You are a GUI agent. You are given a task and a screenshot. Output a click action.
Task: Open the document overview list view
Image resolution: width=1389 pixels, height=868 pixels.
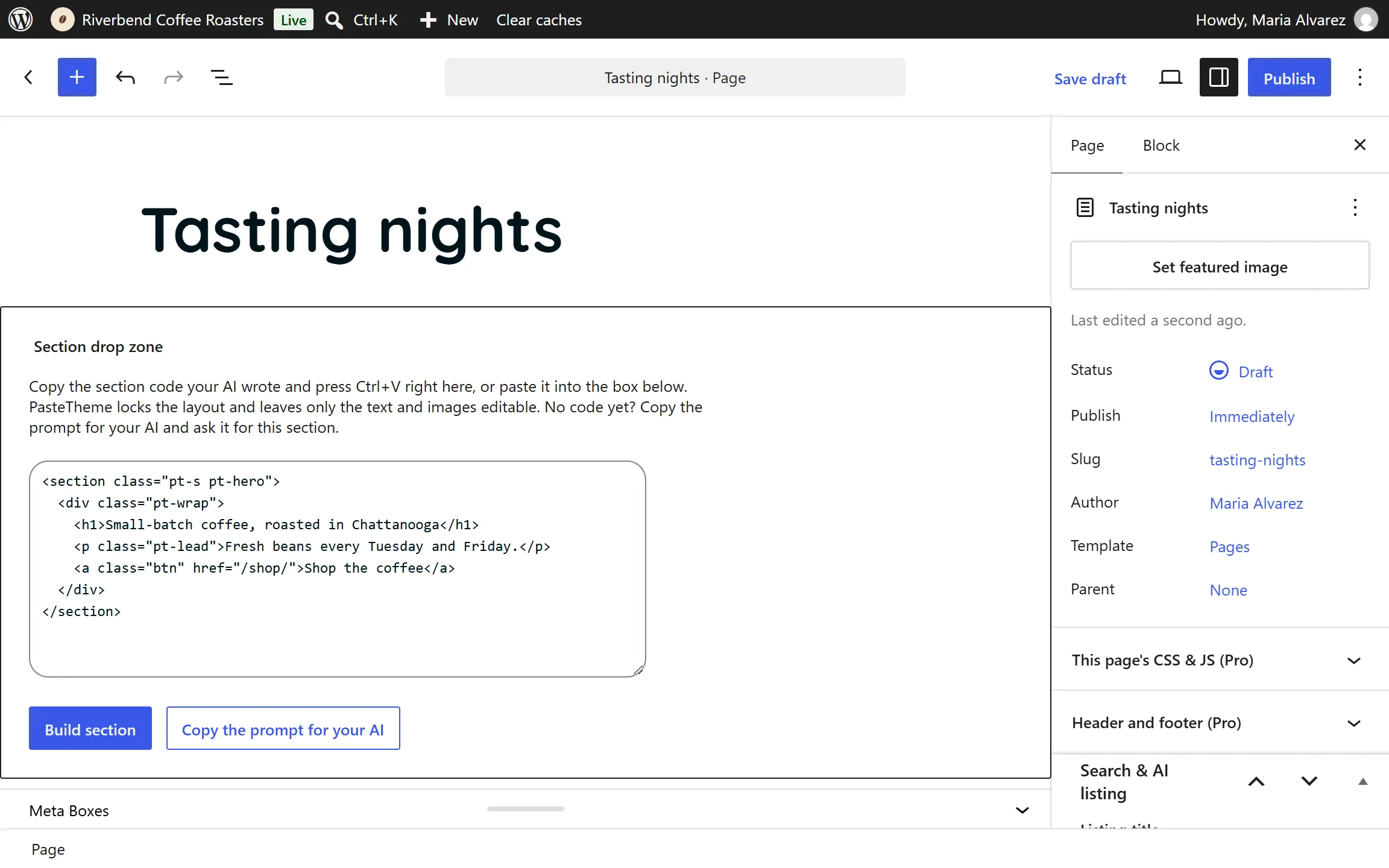(x=222, y=77)
